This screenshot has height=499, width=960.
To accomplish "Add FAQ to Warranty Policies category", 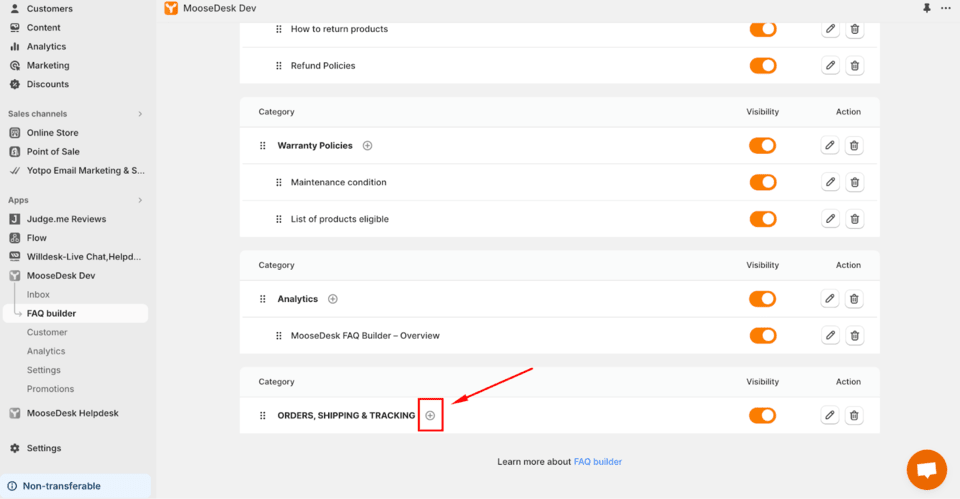I will (367, 146).
